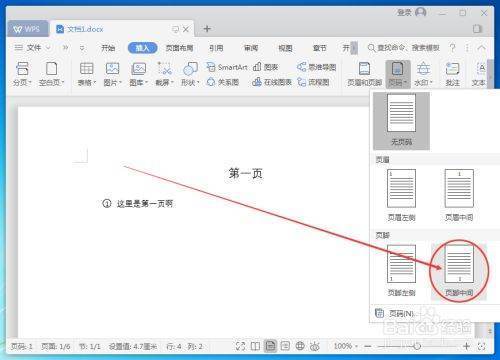Screen dimensions: 500x360
Task: Click the ribbon's vertical scrollbar at right edge
Action: pyautogui.click(x=490, y=74)
